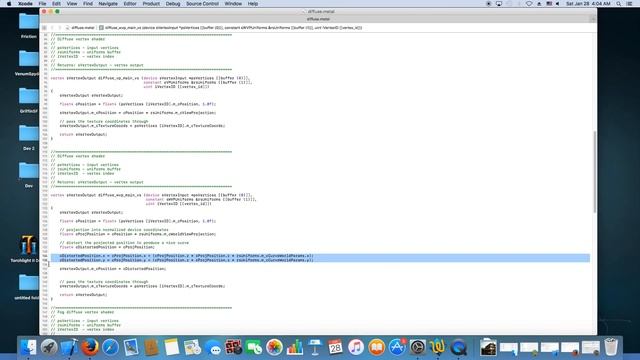
Task: Click the input source flag icon
Action: tap(549, 4)
